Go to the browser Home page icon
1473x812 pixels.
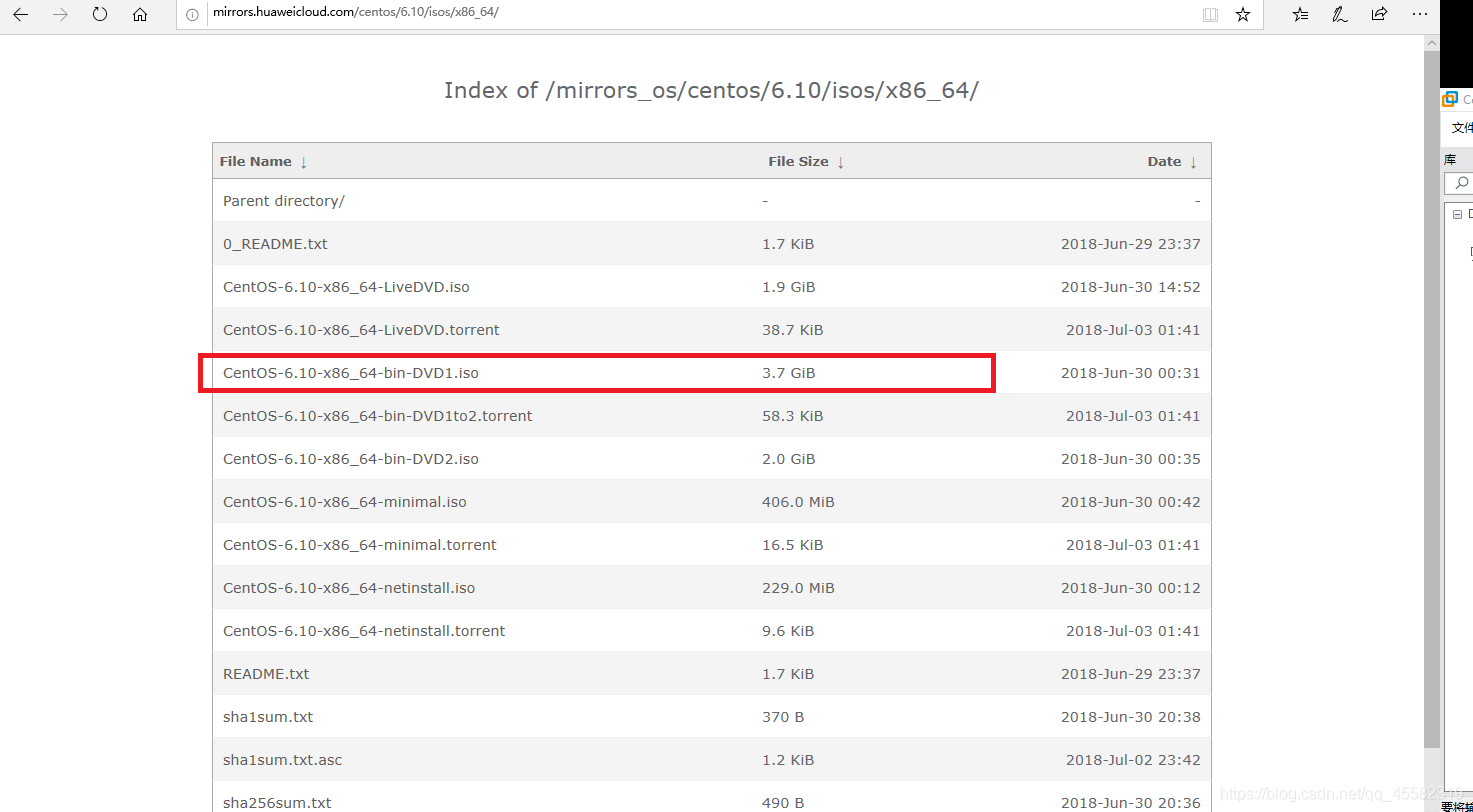[140, 15]
